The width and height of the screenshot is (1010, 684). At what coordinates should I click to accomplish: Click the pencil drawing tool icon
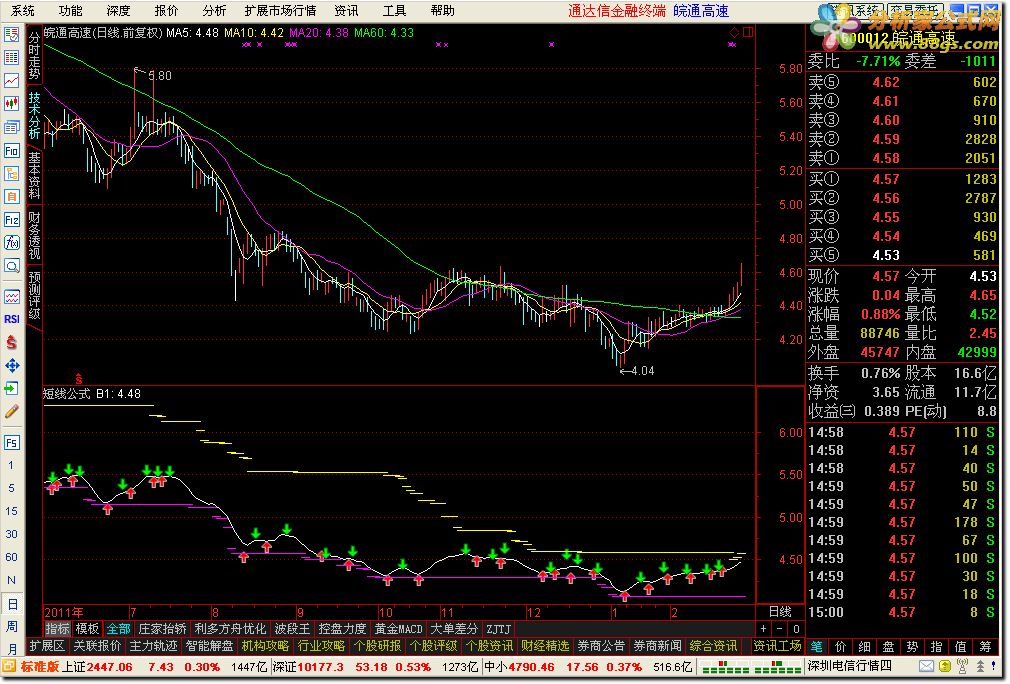(x=12, y=411)
